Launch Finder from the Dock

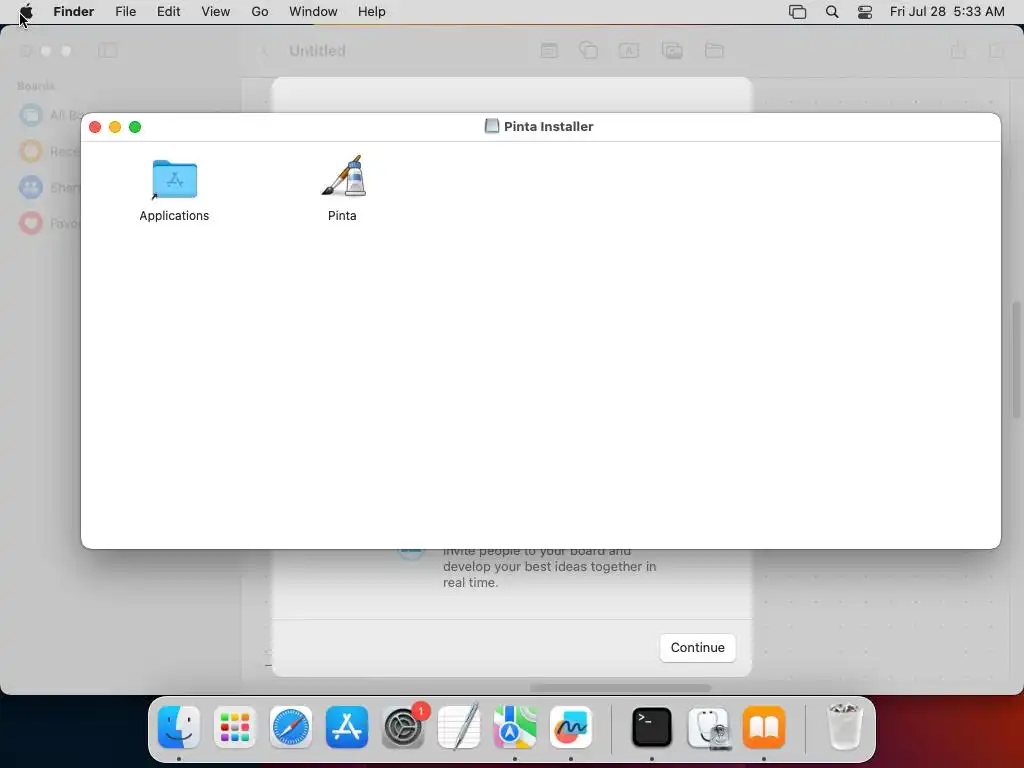pyautogui.click(x=179, y=727)
